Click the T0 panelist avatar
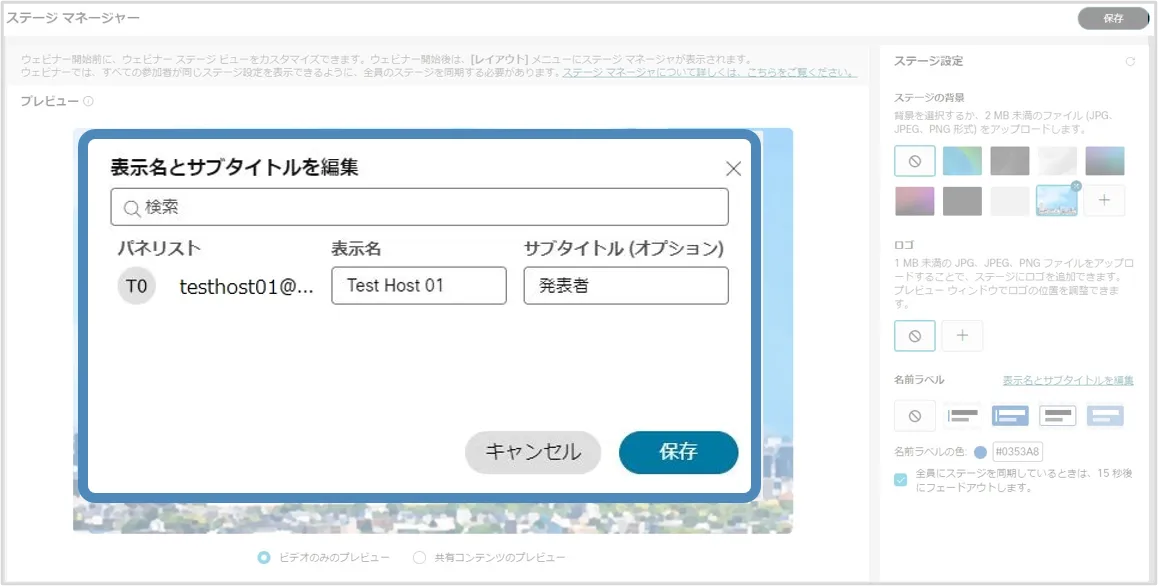Viewport: 1158px width, 586px height. (136, 286)
